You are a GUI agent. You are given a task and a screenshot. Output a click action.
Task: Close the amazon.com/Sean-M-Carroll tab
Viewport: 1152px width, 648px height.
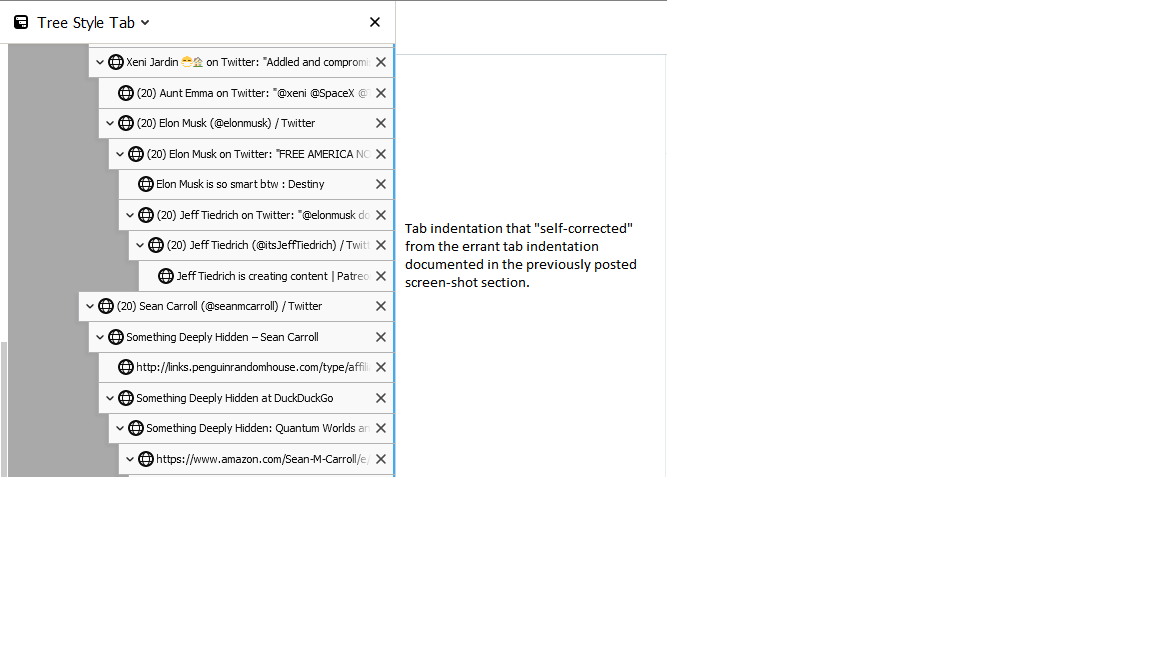tap(381, 459)
